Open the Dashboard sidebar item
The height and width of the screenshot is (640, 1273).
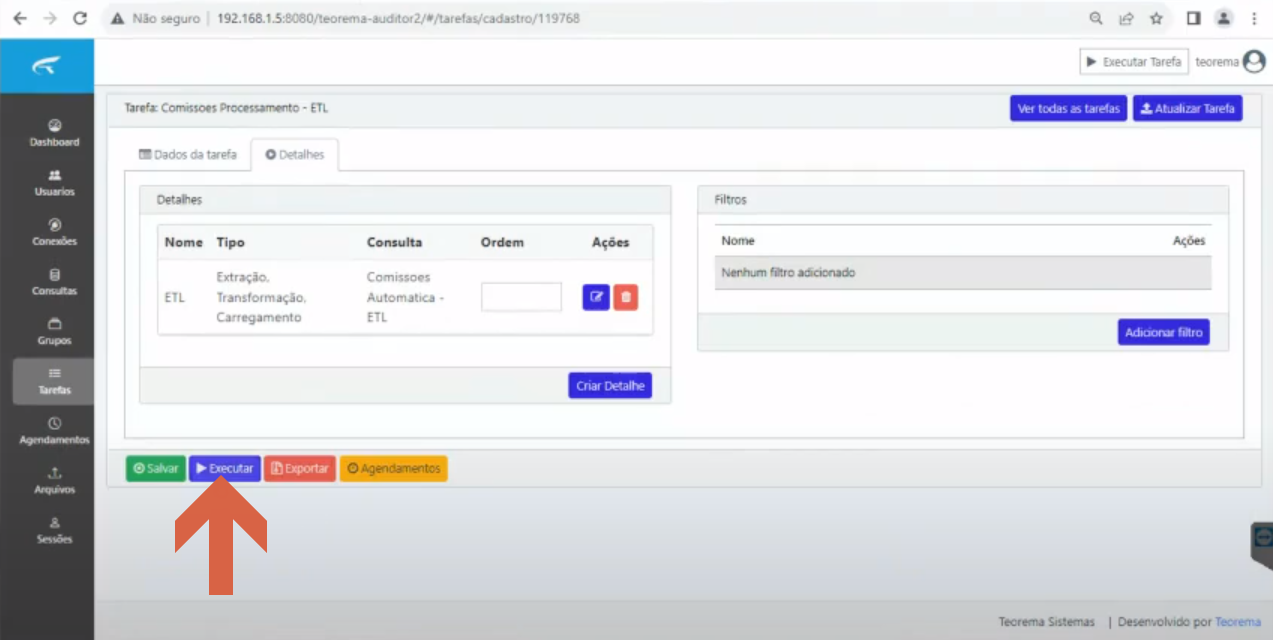[x=54, y=133]
